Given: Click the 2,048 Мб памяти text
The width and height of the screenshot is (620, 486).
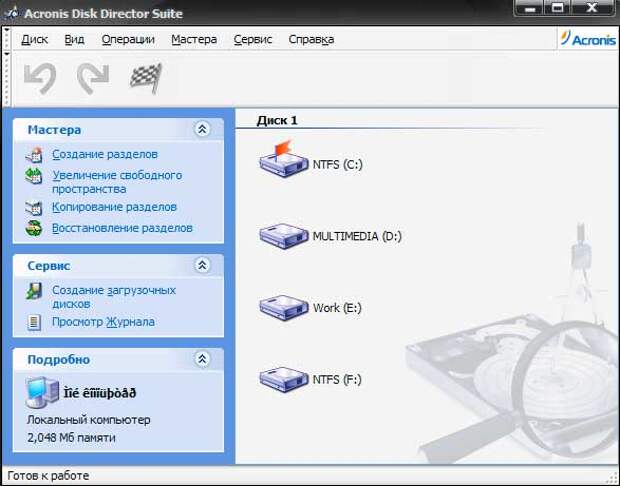Looking at the screenshot, I should 71,438.
